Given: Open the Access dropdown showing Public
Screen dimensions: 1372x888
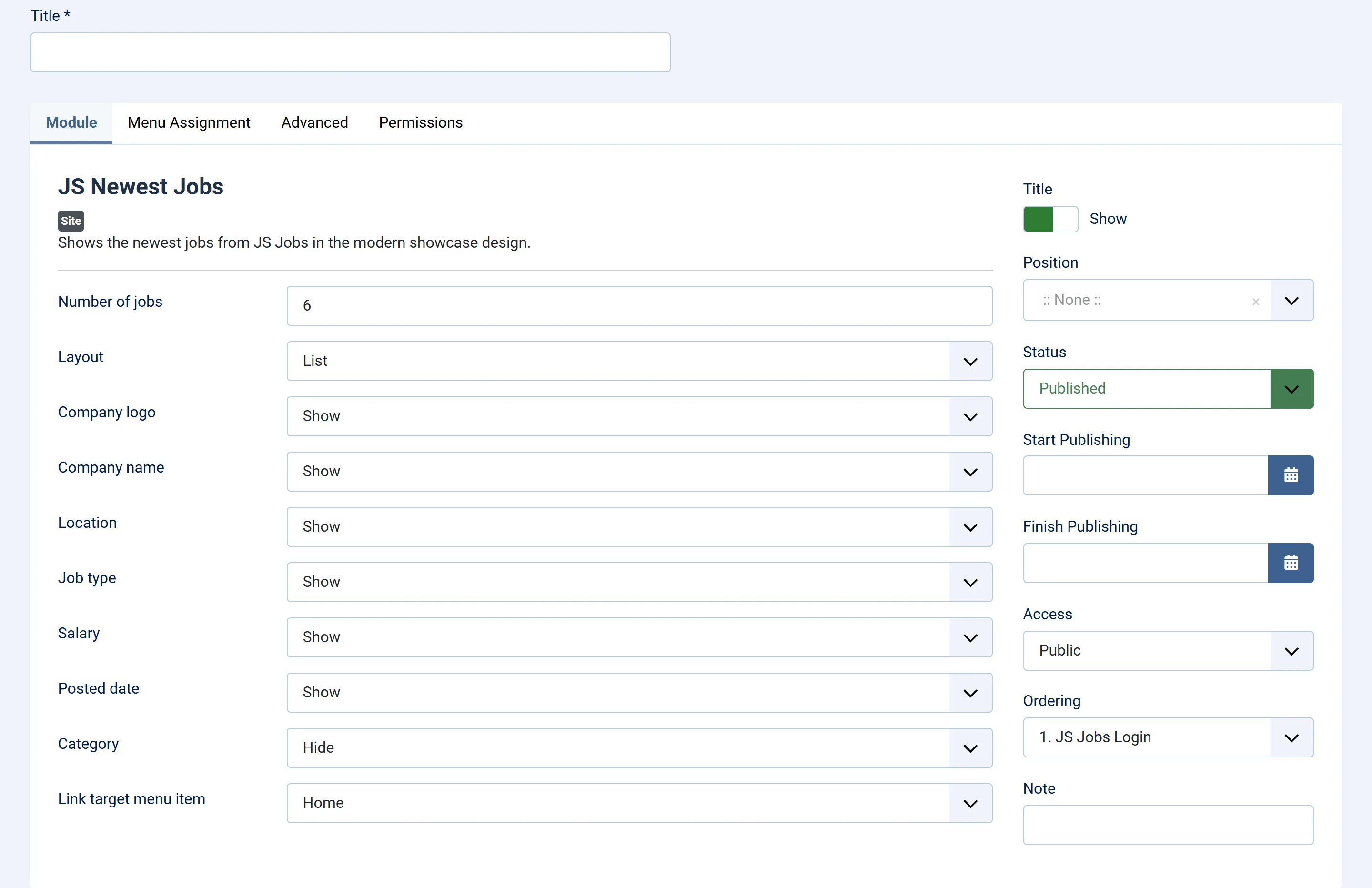Looking at the screenshot, I should (x=1168, y=650).
